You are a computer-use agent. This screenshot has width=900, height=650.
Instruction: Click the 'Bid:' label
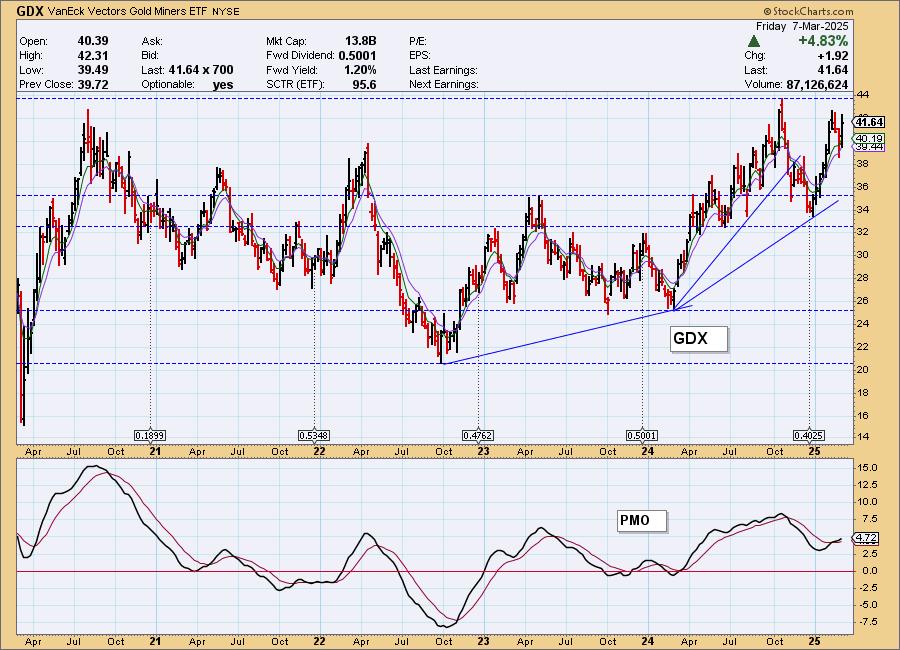point(150,56)
